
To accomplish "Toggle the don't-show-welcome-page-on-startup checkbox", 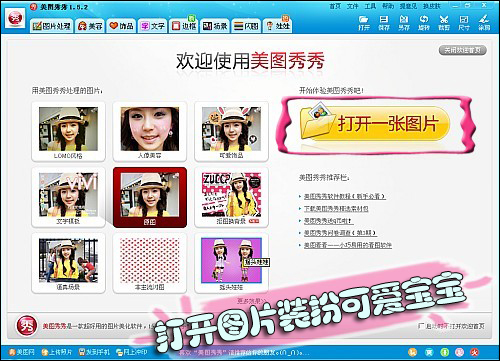I will 421,326.
